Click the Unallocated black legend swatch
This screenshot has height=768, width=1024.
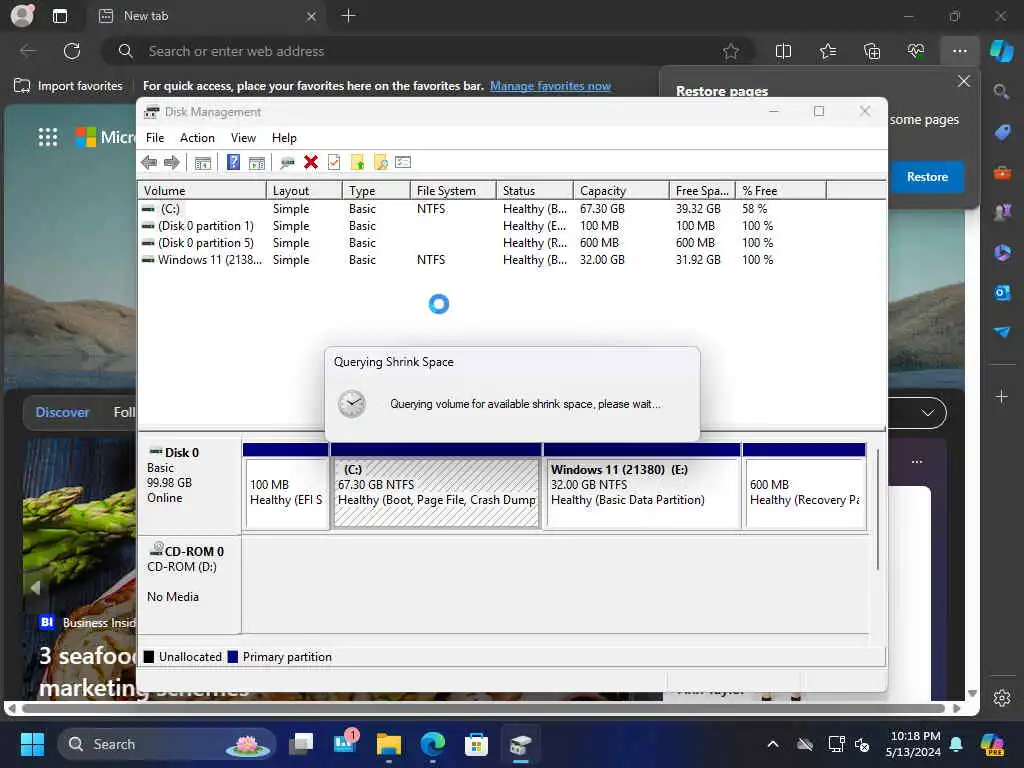click(x=149, y=657)
